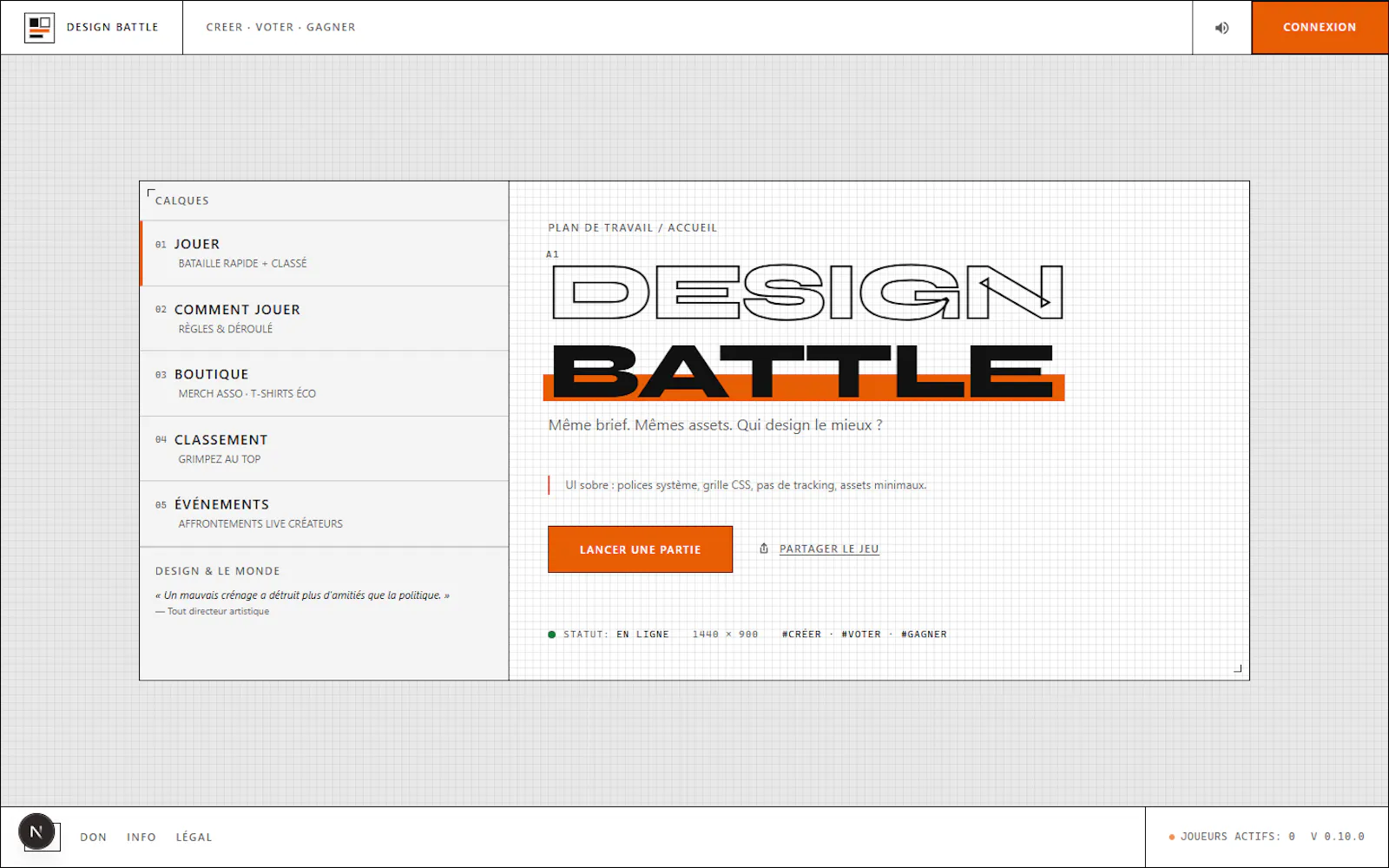The image size is (1389, 868).
Task: Open the Partager le jeu link
Action: click(x=829, y=549)
